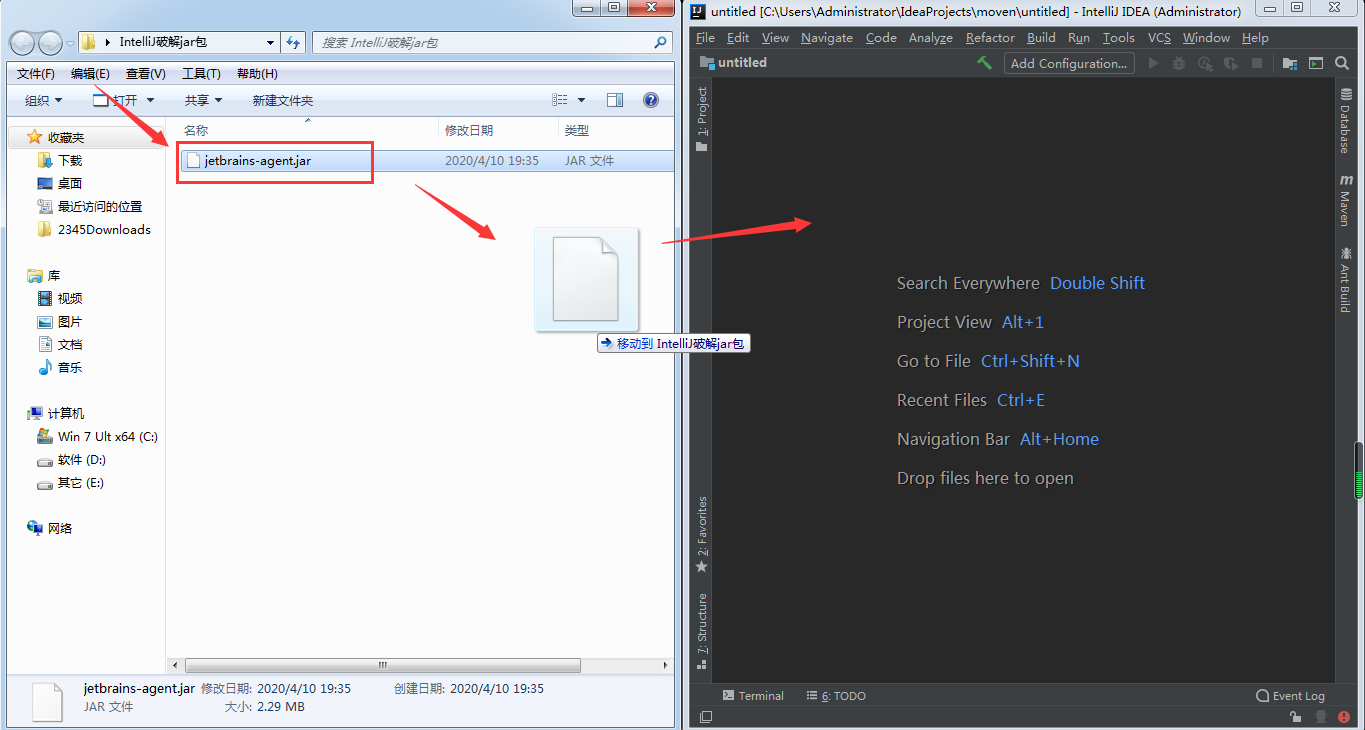Toggle the read-only lock icon in status bar
The height and width of the screenshot is (730, 1365).
[1296, 717]
